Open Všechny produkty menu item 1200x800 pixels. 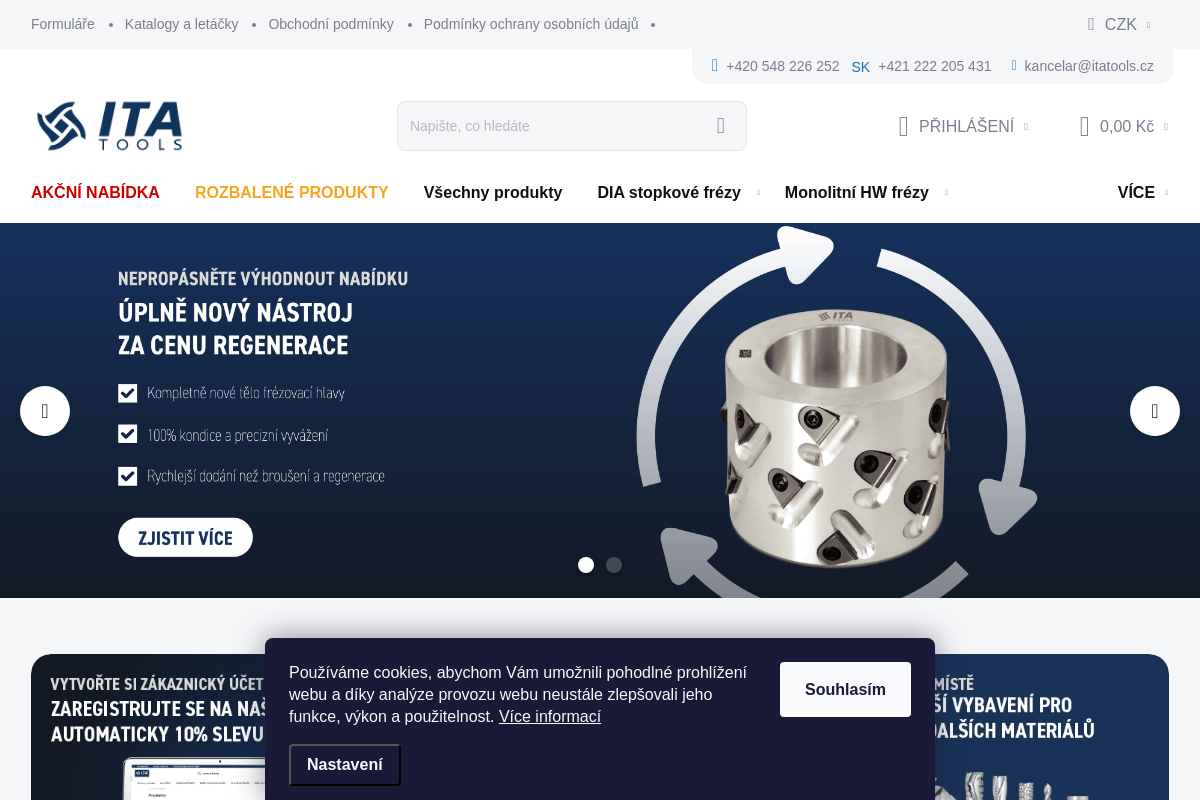[493, 193]
